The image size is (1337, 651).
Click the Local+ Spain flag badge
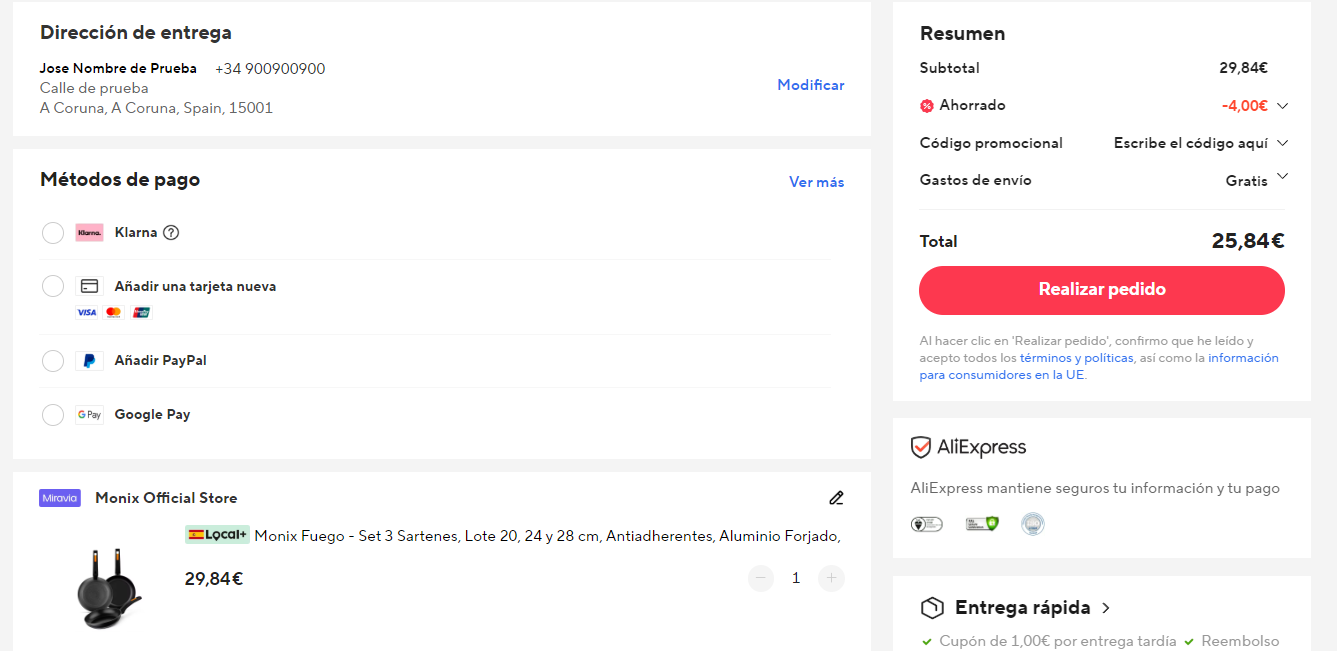(217, 535)
